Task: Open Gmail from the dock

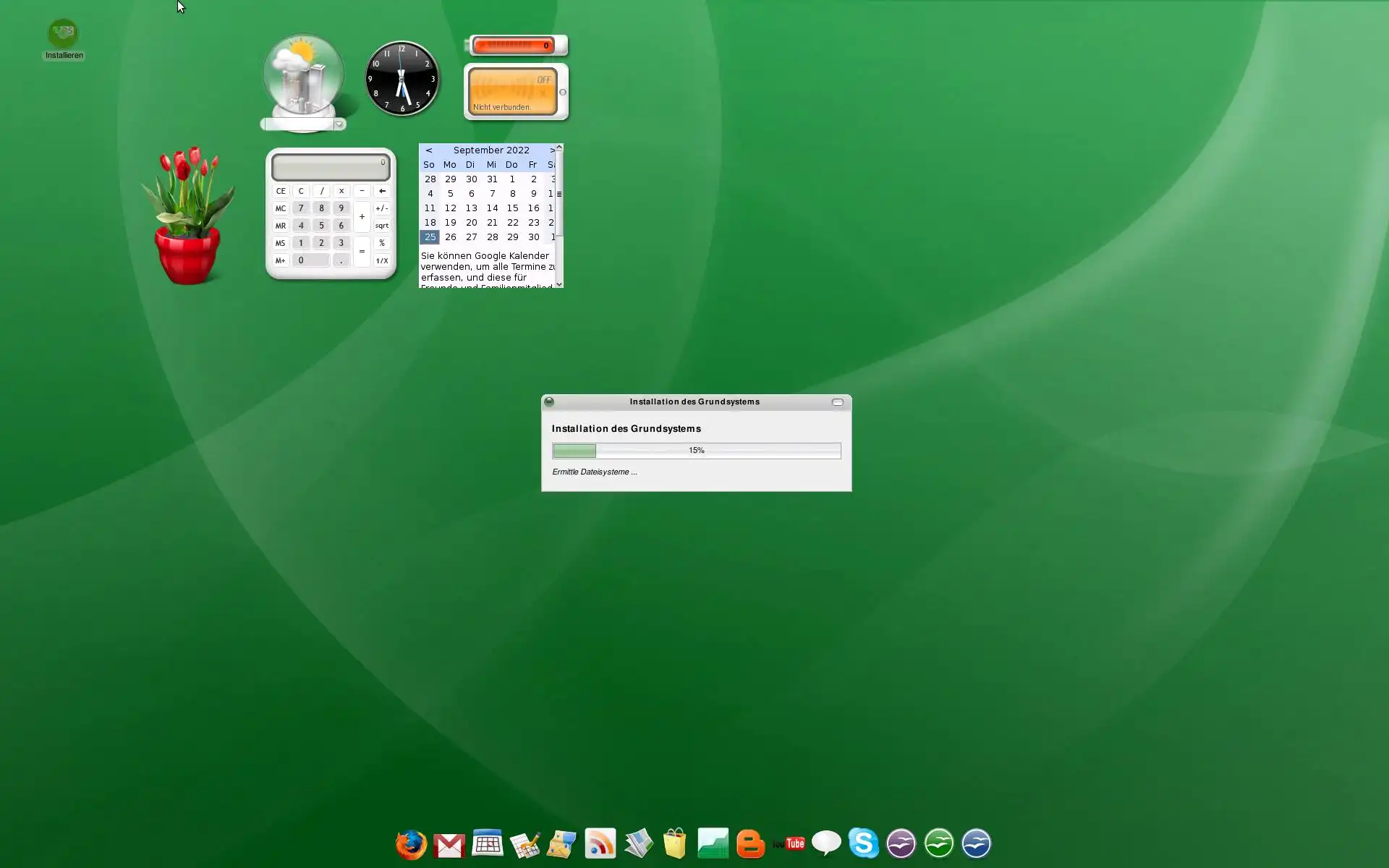Action: 449,845
